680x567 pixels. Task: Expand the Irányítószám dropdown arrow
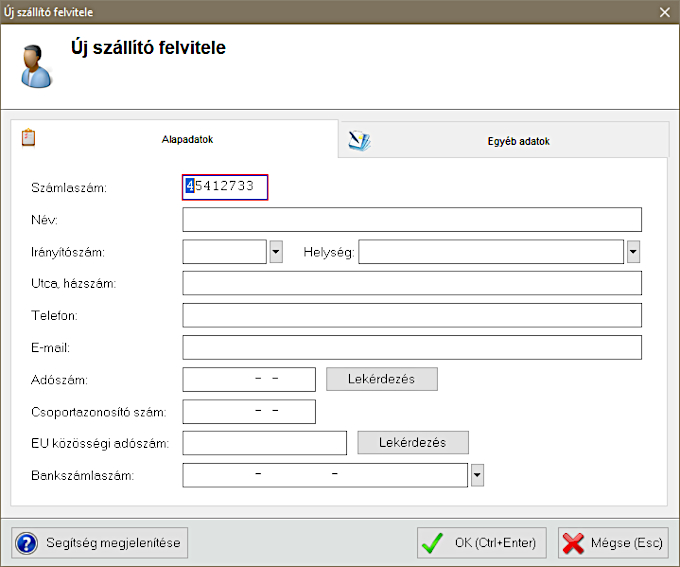pyautogui.click(x=276, y=252)
